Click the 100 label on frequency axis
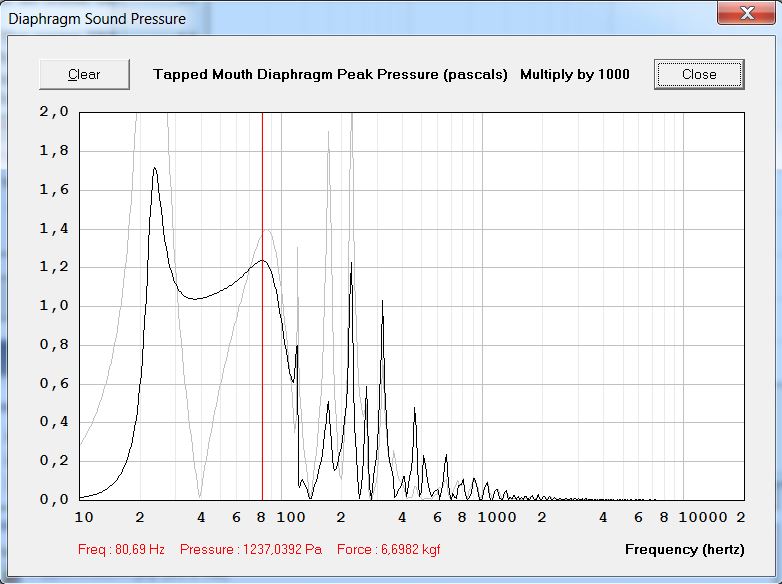The width and height of the screenshot is (782, 584). pyautogui.click(x=291, y=517)
